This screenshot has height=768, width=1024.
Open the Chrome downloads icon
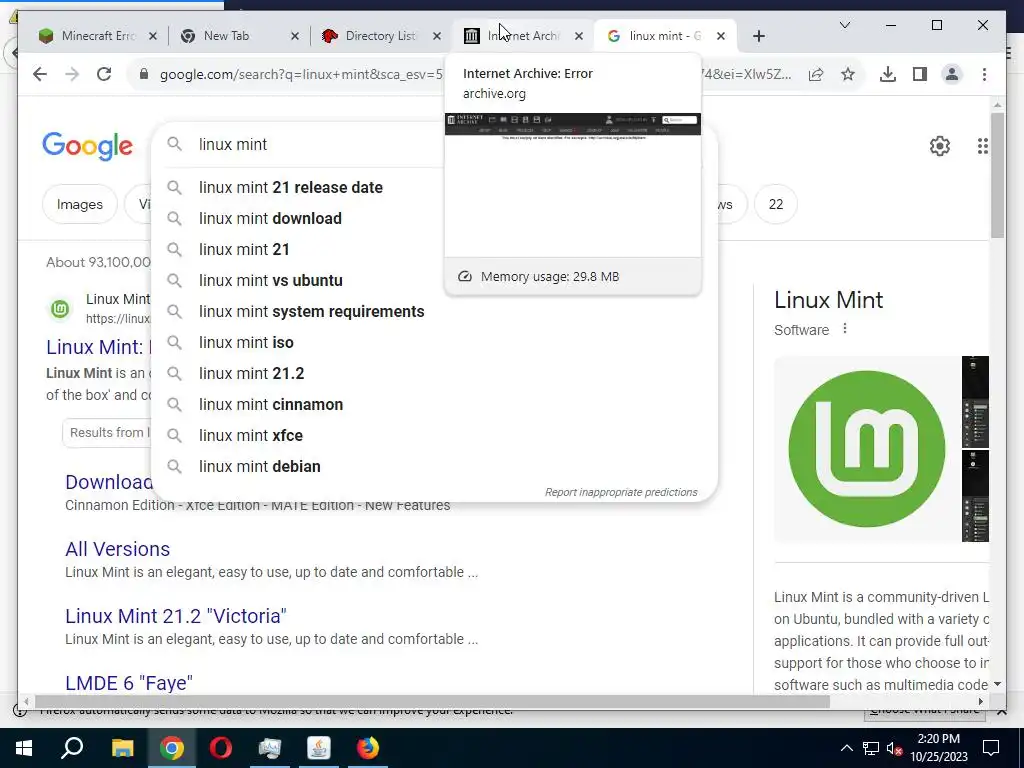[x=888, y=74]
